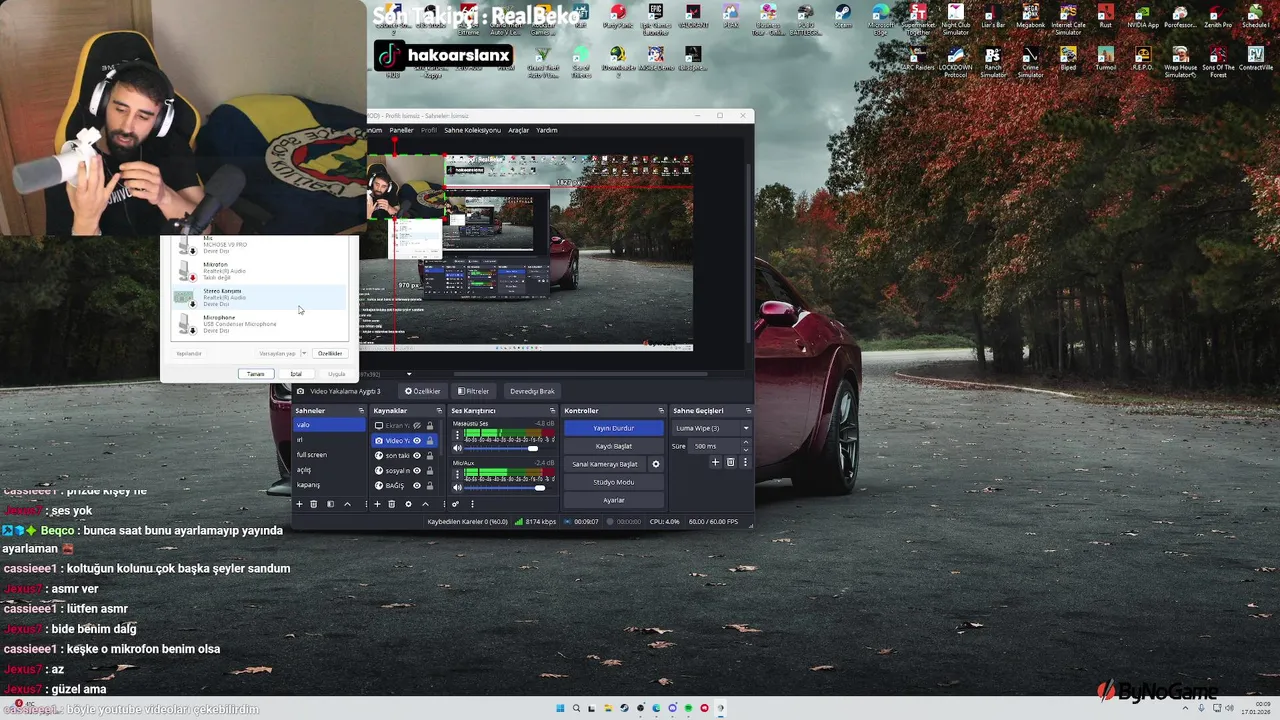Image resolution: width=1280 pixels, height=720 pixels.
Task: Delete transition with trash icon in Sahne Geçişleri
Action: [x=730, y=462]
